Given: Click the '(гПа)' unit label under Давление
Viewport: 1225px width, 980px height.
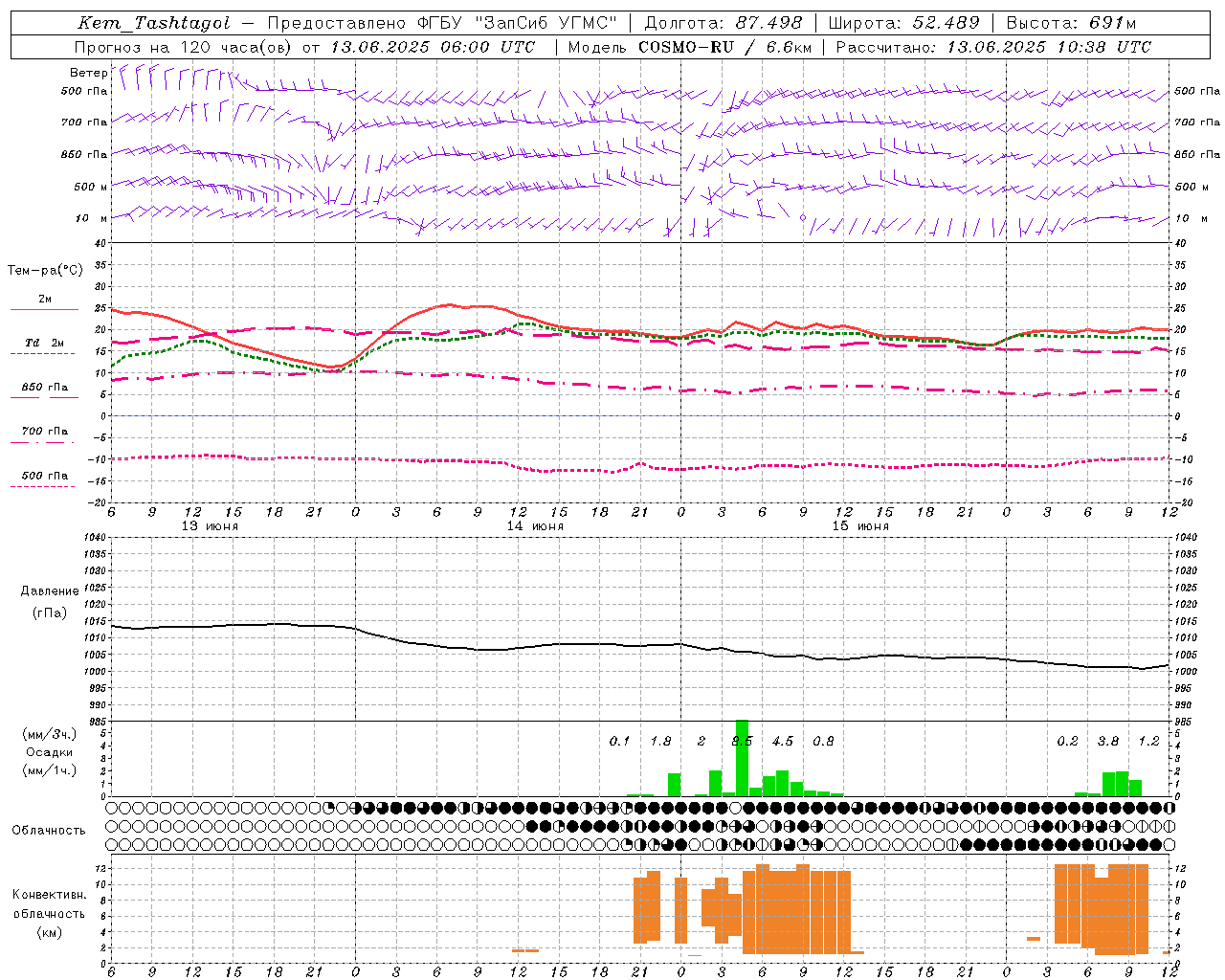Looking at the screenshot, I should tap(50, 613).
